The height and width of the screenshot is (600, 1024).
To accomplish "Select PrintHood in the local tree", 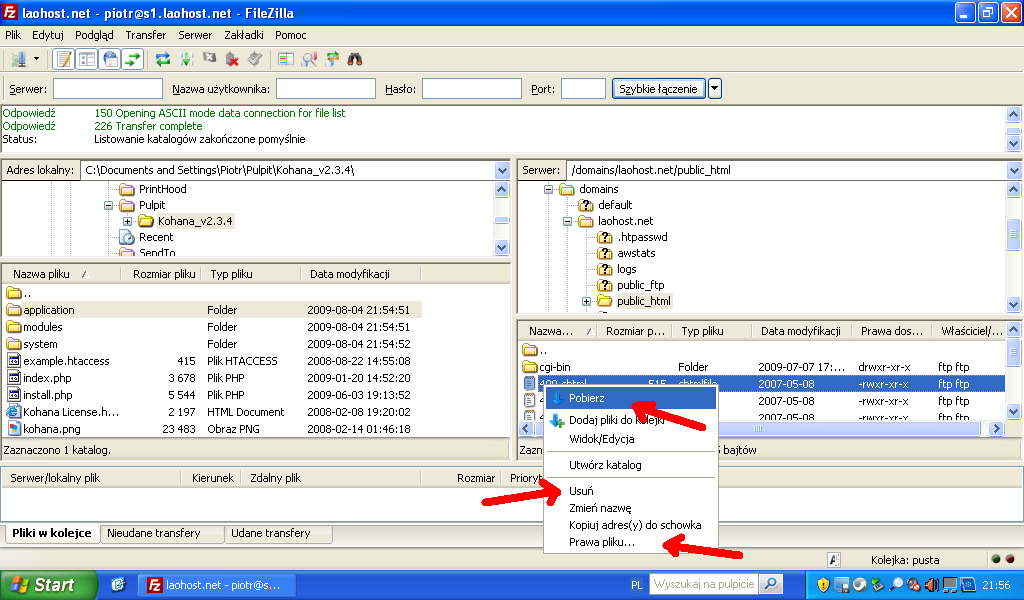I will tap(163, 189).
